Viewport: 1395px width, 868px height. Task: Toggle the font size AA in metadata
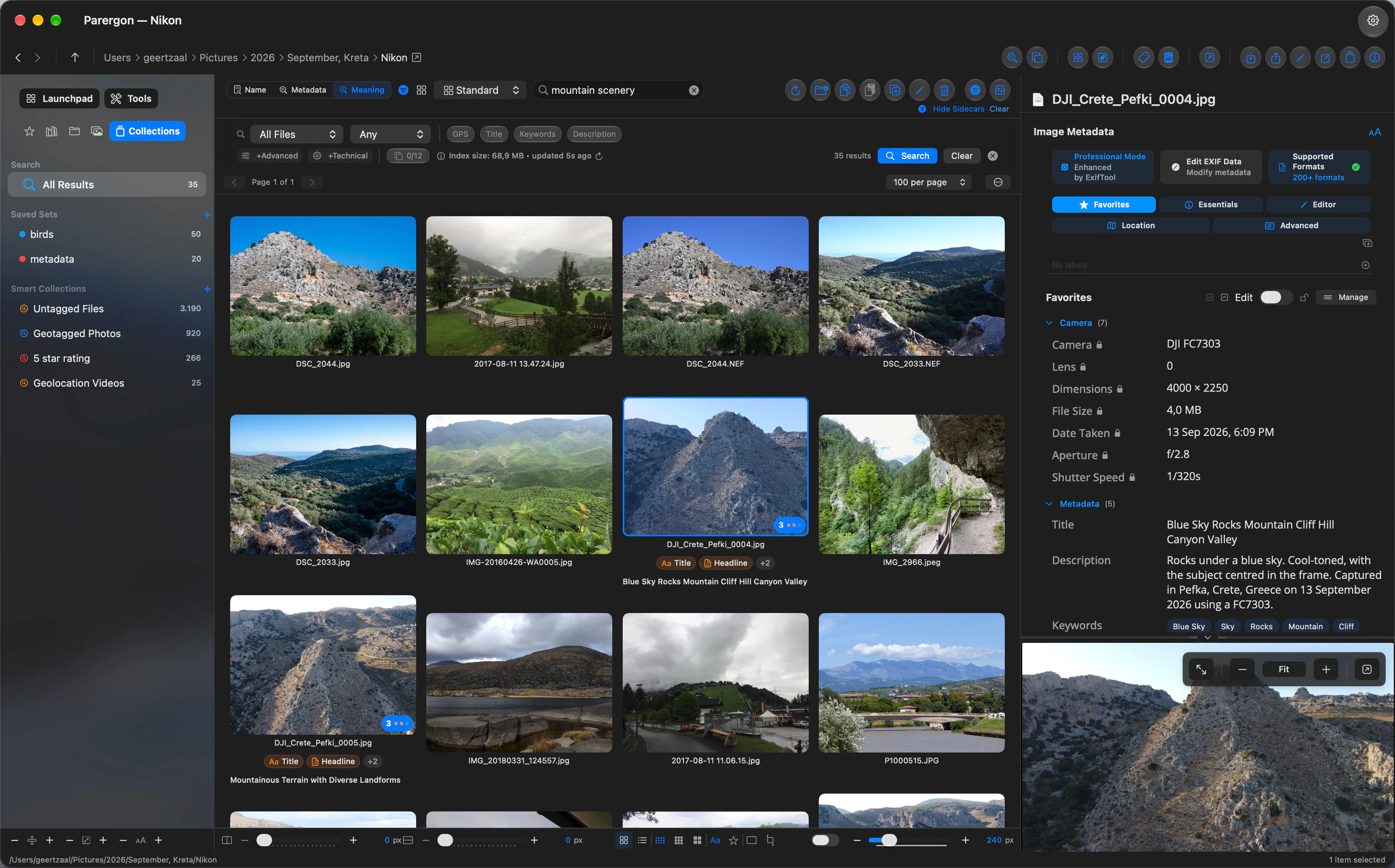1374,132
